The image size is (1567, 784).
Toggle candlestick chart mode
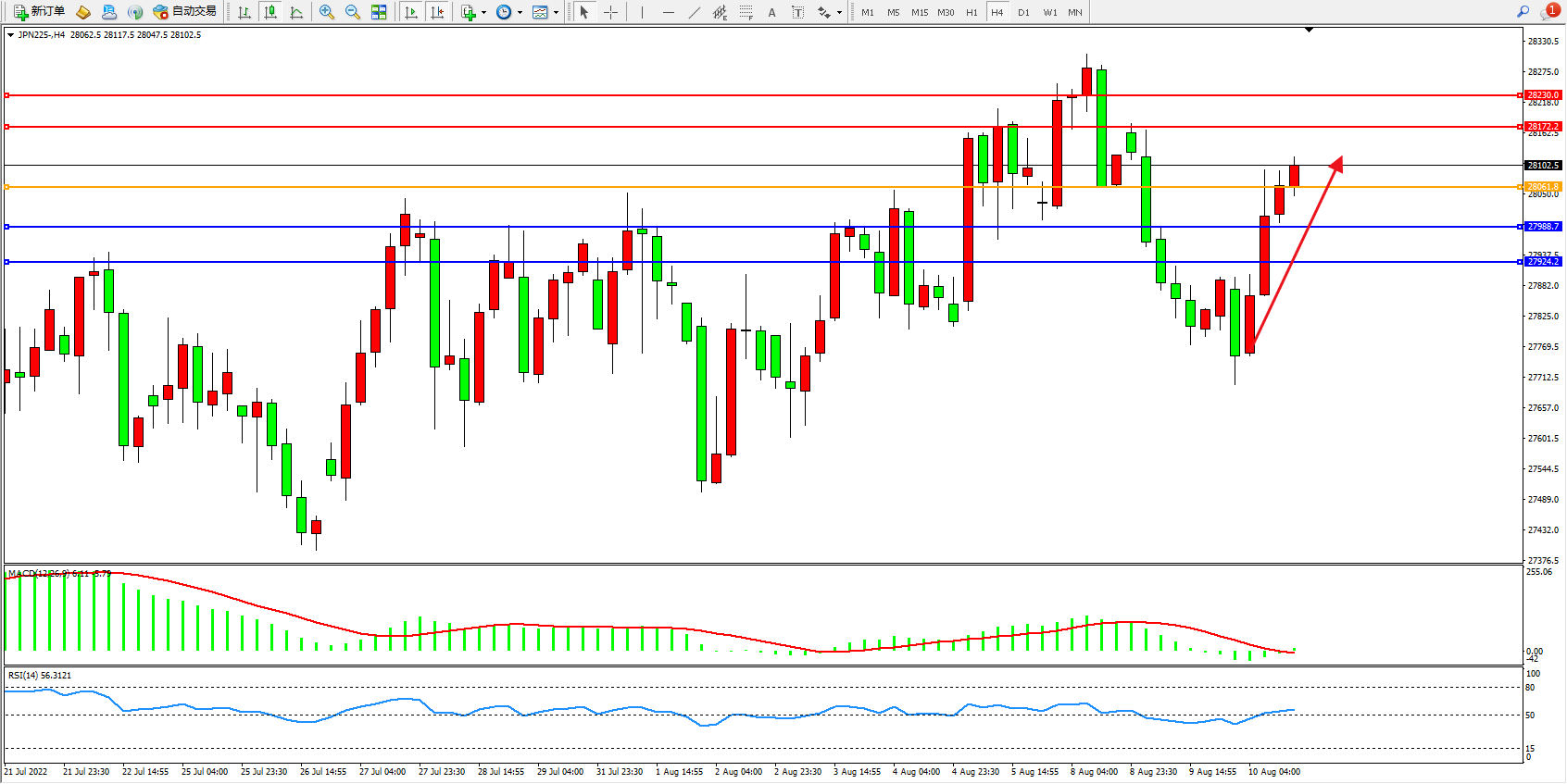[x=270, y=12]
